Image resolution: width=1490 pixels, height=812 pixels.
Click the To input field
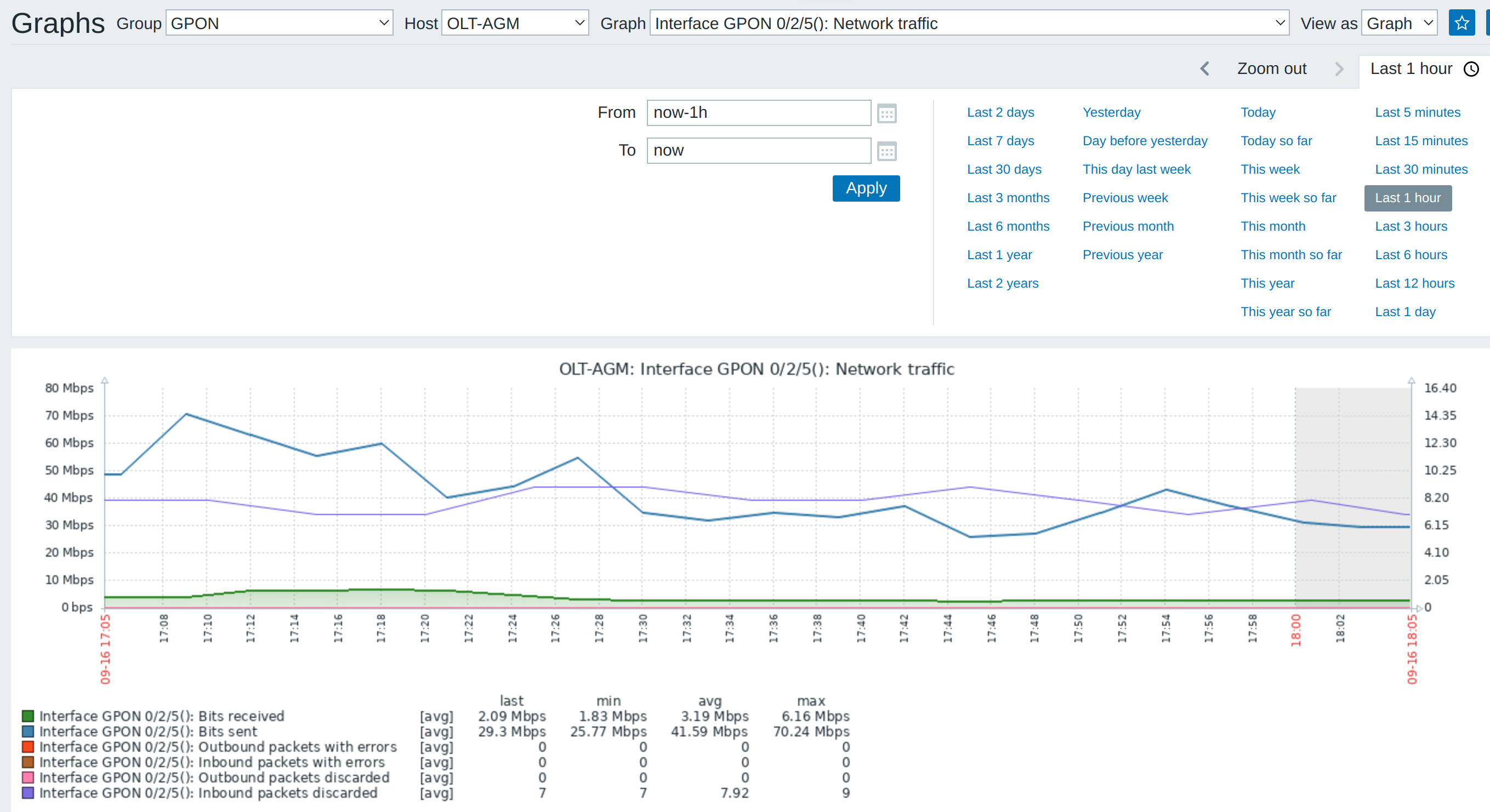[x=758, y=151]
